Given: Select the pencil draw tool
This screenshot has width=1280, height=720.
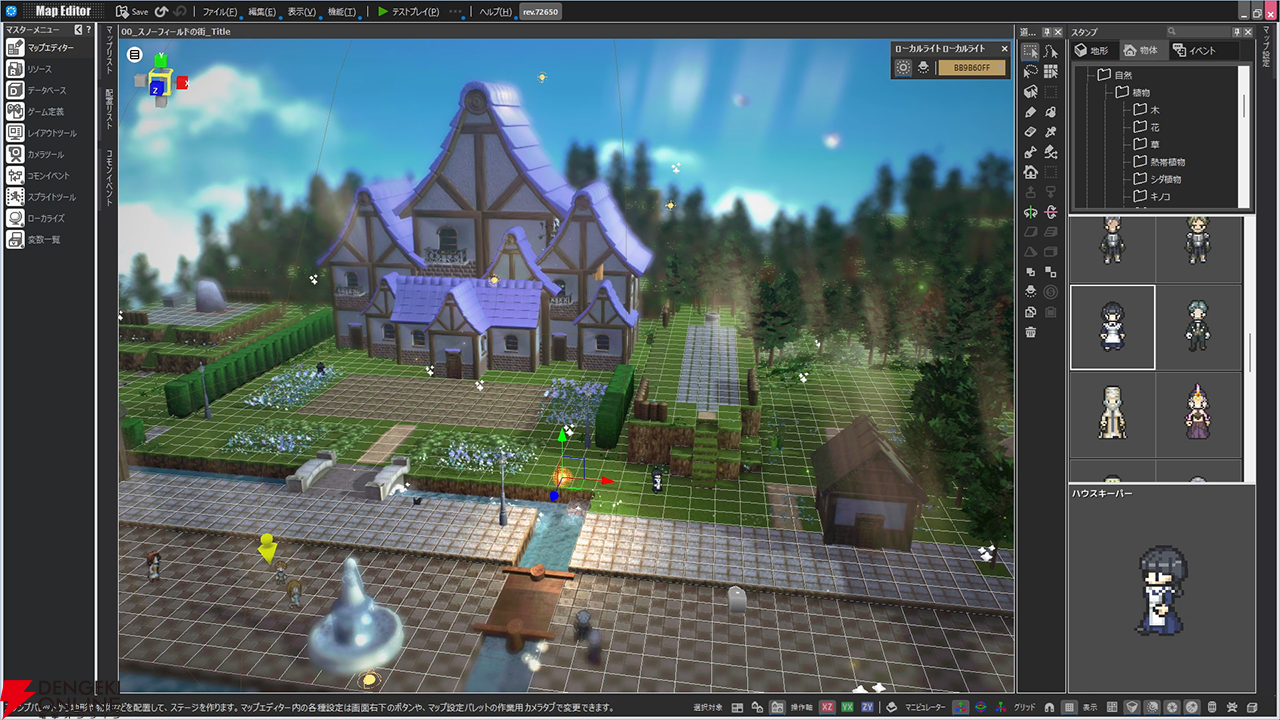Looking at the screenshot, I should point(1030,112).
